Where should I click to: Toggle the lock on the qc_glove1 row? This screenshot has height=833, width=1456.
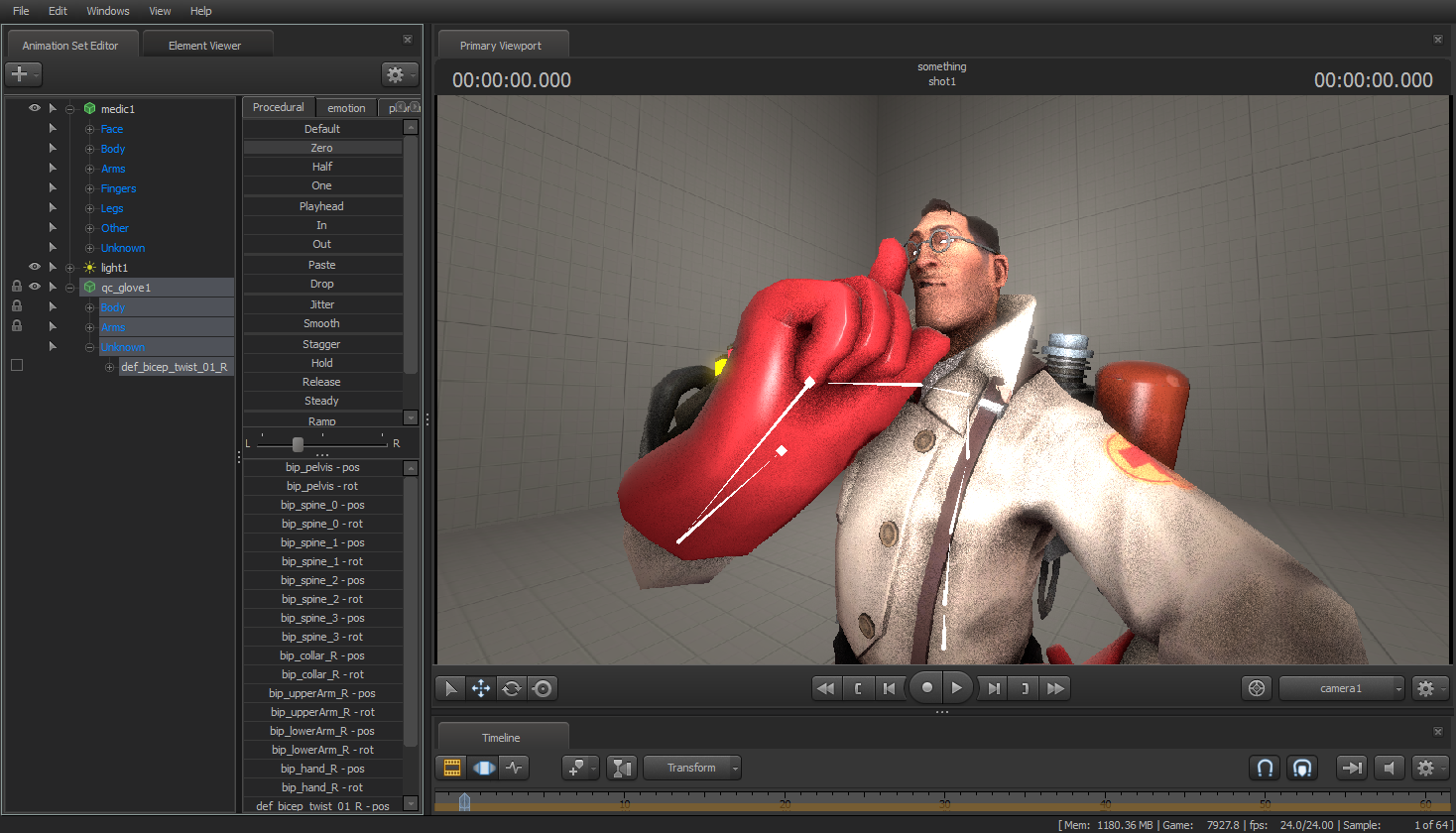17,287
